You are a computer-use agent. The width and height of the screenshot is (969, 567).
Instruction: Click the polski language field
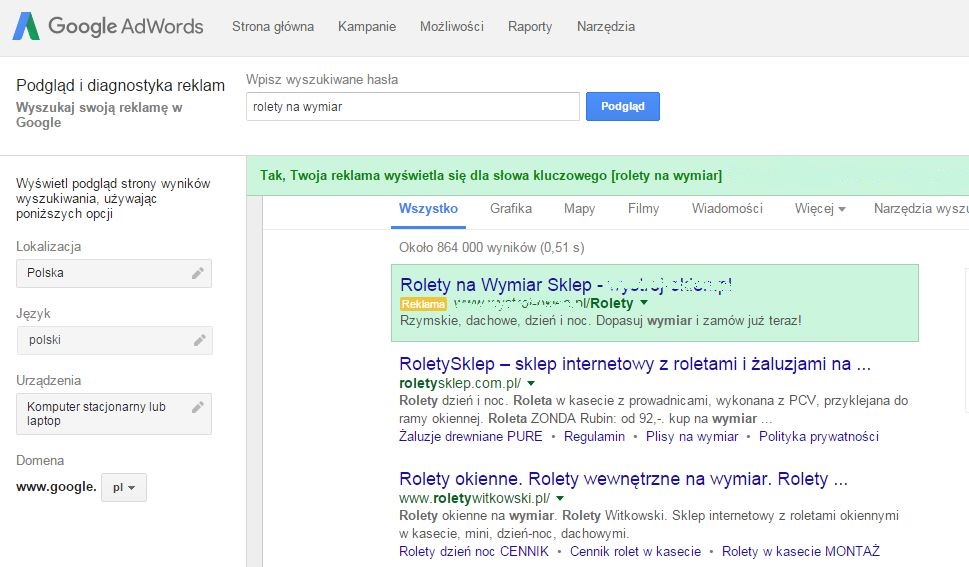point(114,340)
